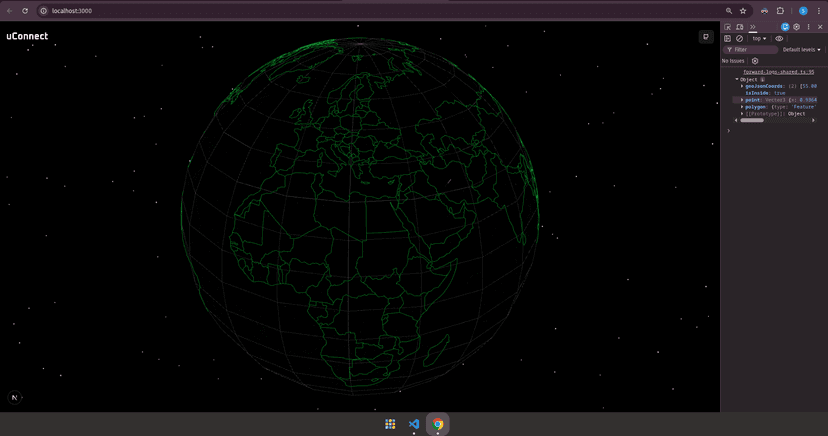
Task: Bookmark this page with the star icon
Action: click(x=743, y=10)
